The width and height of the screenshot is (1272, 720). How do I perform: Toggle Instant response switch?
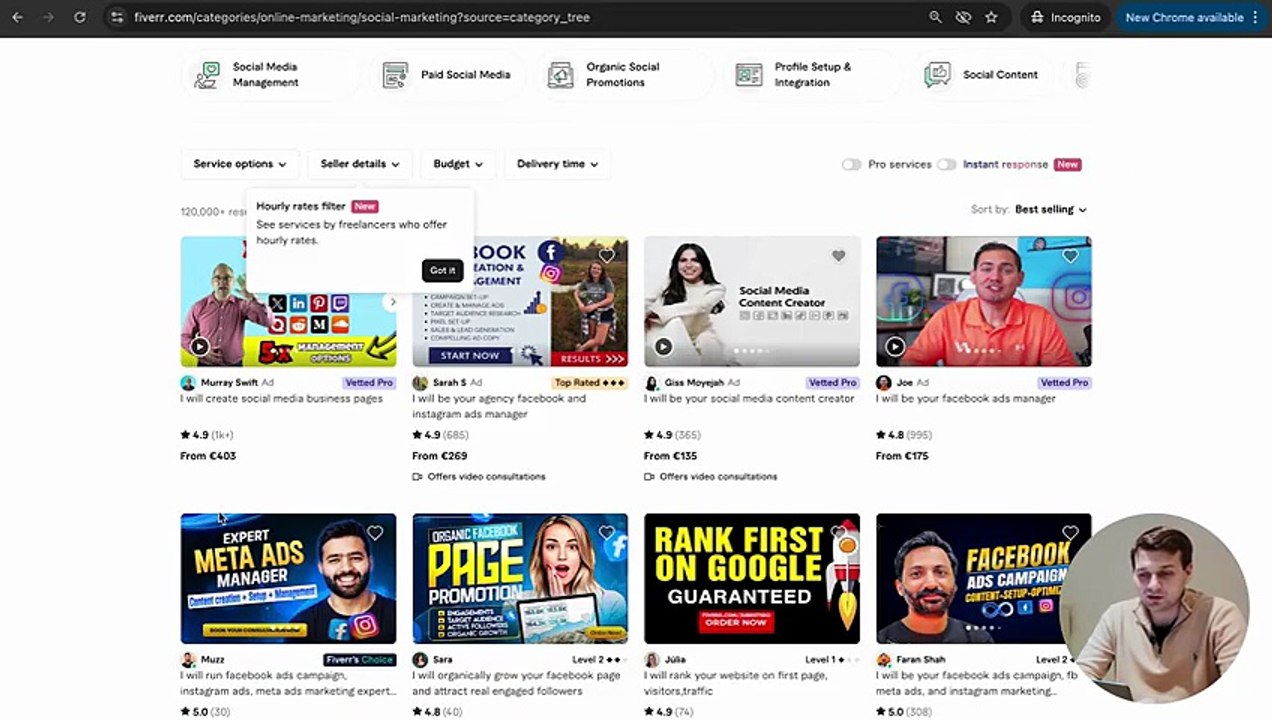[x=946, y=164]
